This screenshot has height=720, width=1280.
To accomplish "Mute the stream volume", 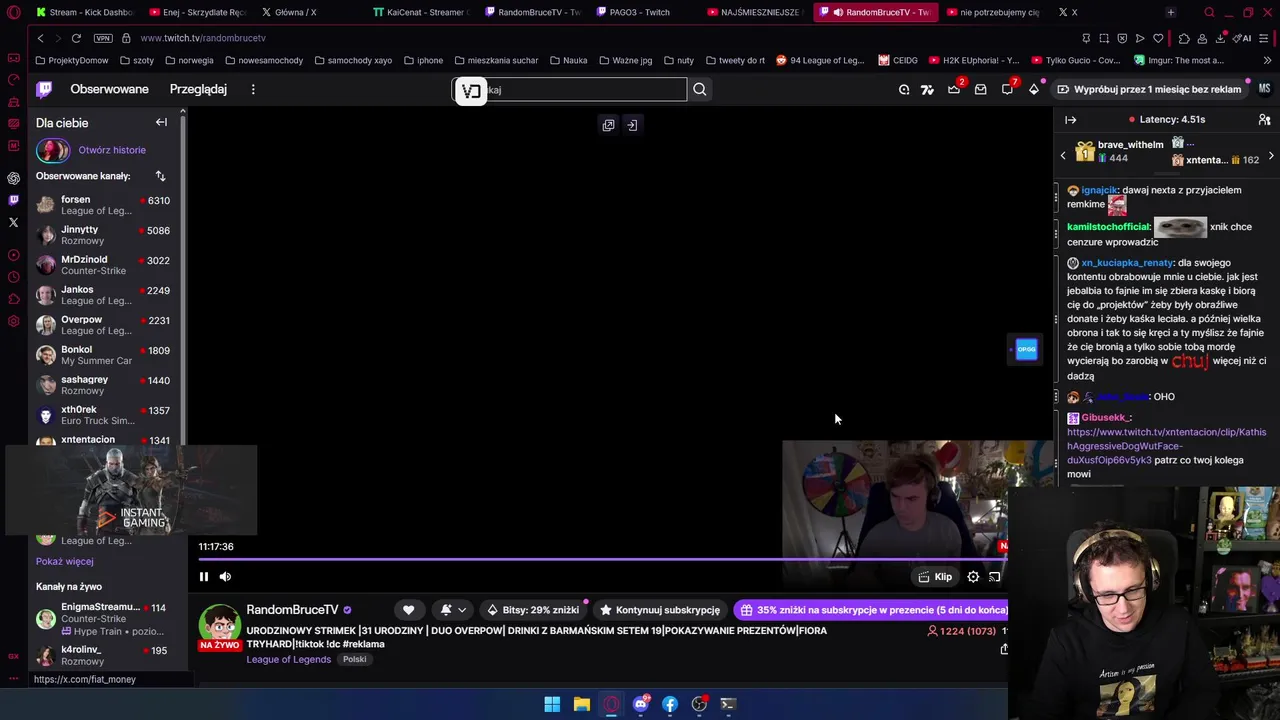I will [x=225, y=576].
